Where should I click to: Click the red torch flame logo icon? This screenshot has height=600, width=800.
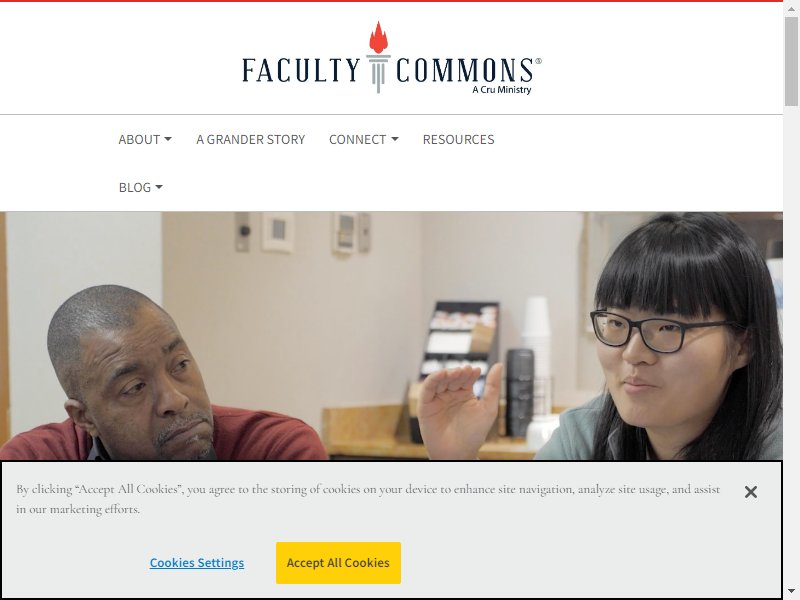pyautogui.click(x=378, y=38)
